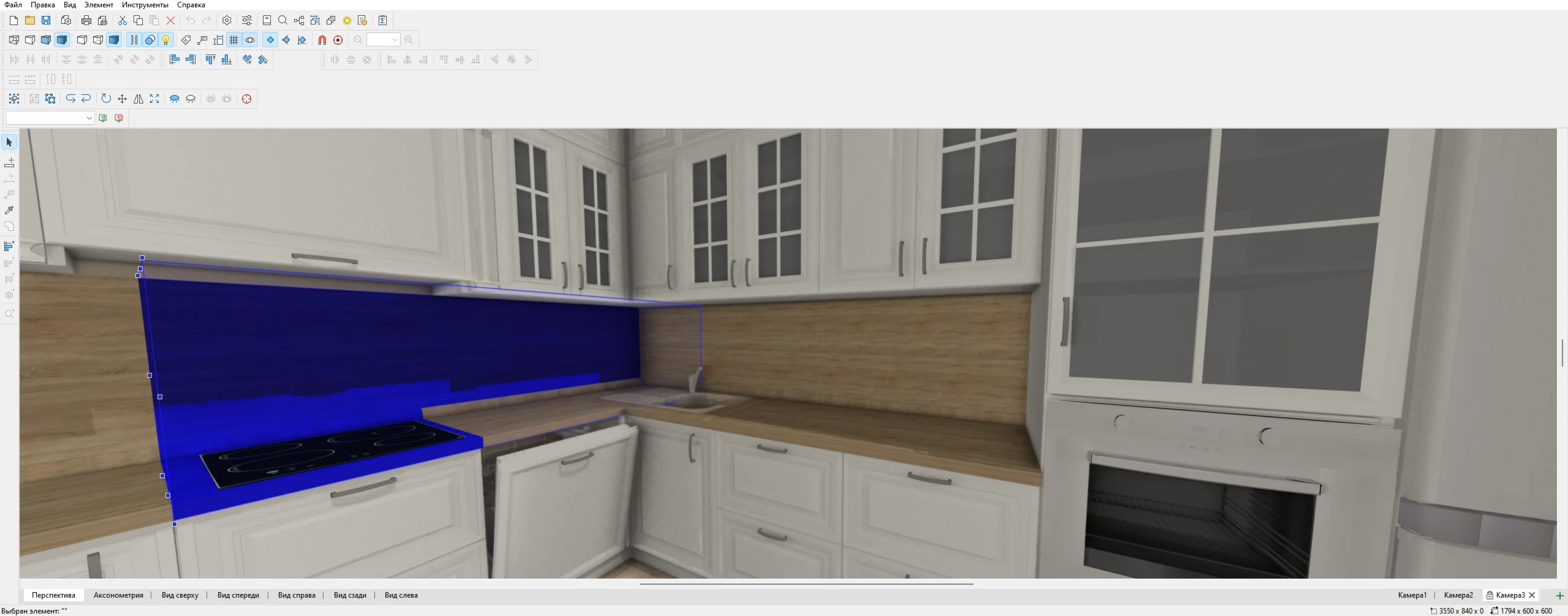Viewport: 1568px width, 616px height.
Task: Switch to the Камера1 tab
Action: [1412, 595]
